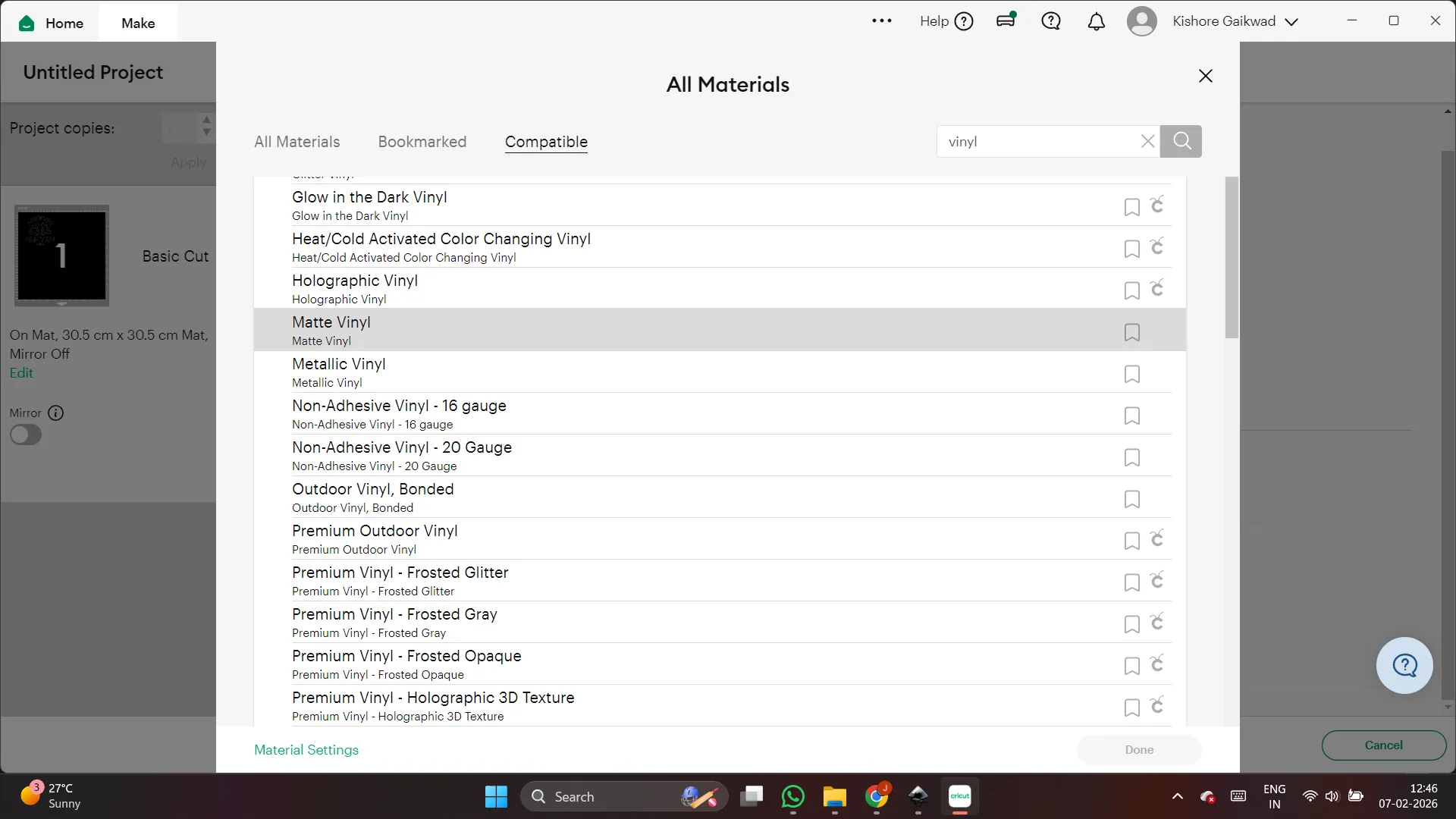Click the search magnifier button
Screen dimensions: 1456x819
(x=1181, y=141)
